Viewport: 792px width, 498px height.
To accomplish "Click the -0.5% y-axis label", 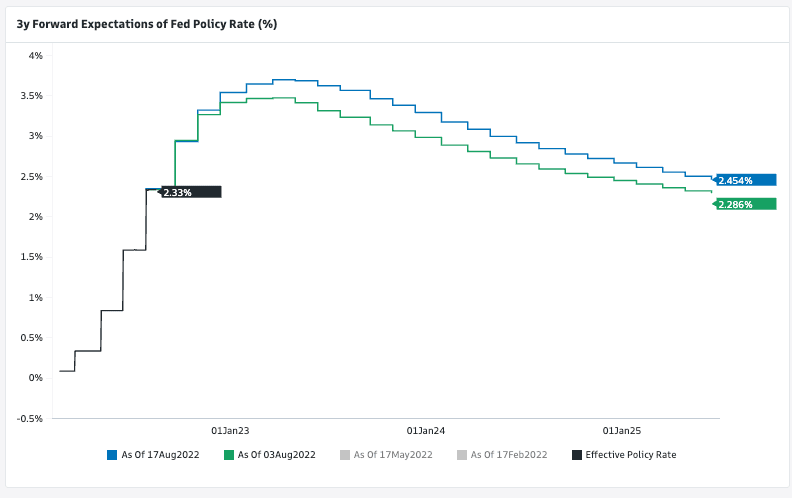I will tap(30, 418).
